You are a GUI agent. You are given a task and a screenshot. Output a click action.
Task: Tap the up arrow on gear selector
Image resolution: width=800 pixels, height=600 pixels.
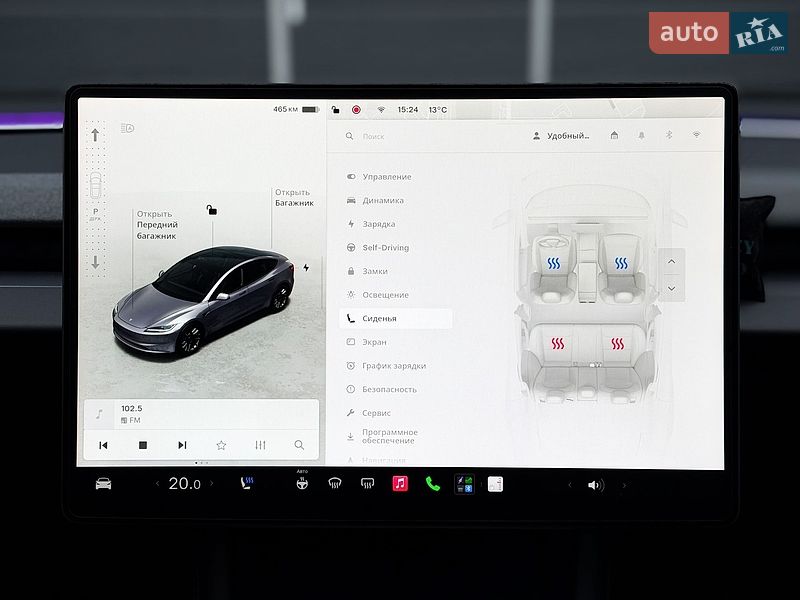[95, 135]
